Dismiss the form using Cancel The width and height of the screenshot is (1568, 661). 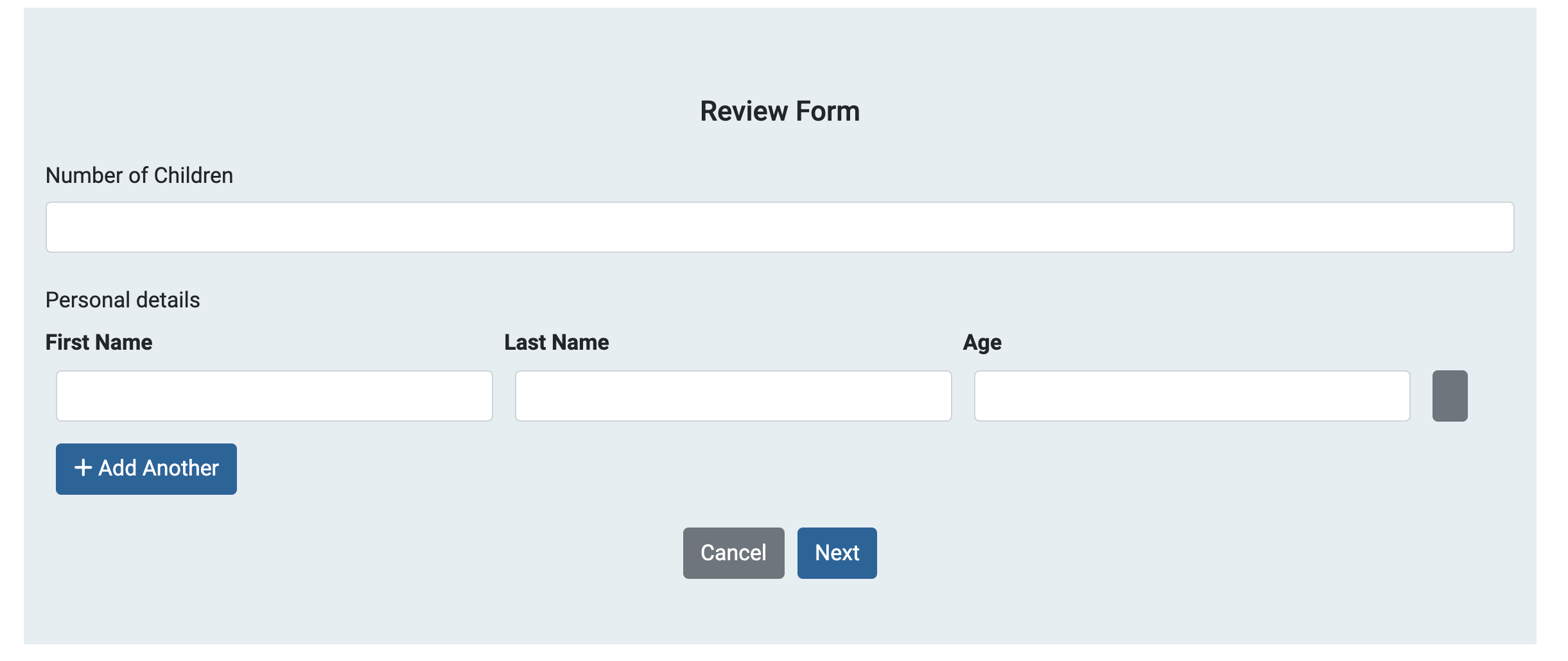coord(733,553)
